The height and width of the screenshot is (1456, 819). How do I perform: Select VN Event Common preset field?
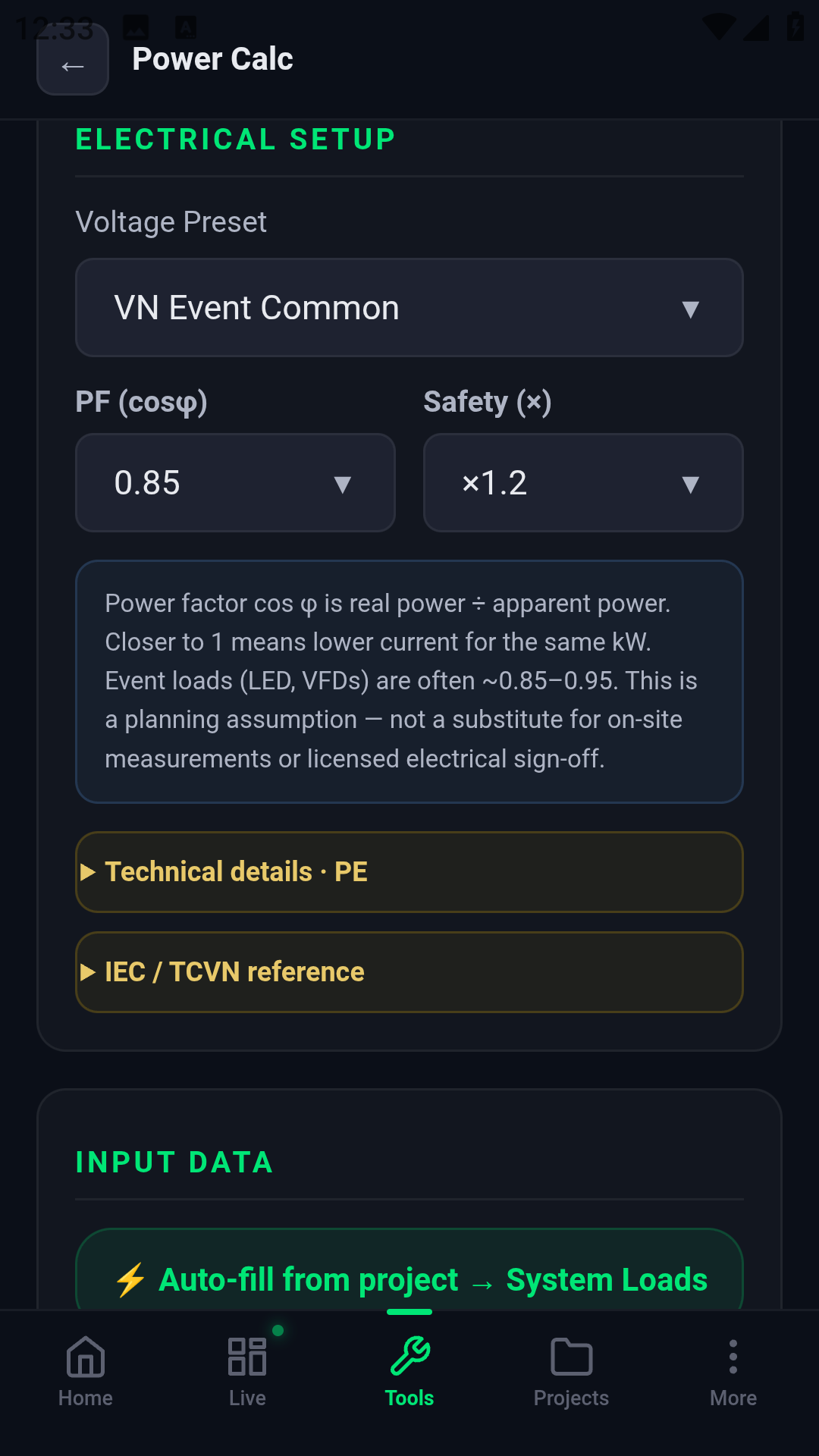pos(409,307)
